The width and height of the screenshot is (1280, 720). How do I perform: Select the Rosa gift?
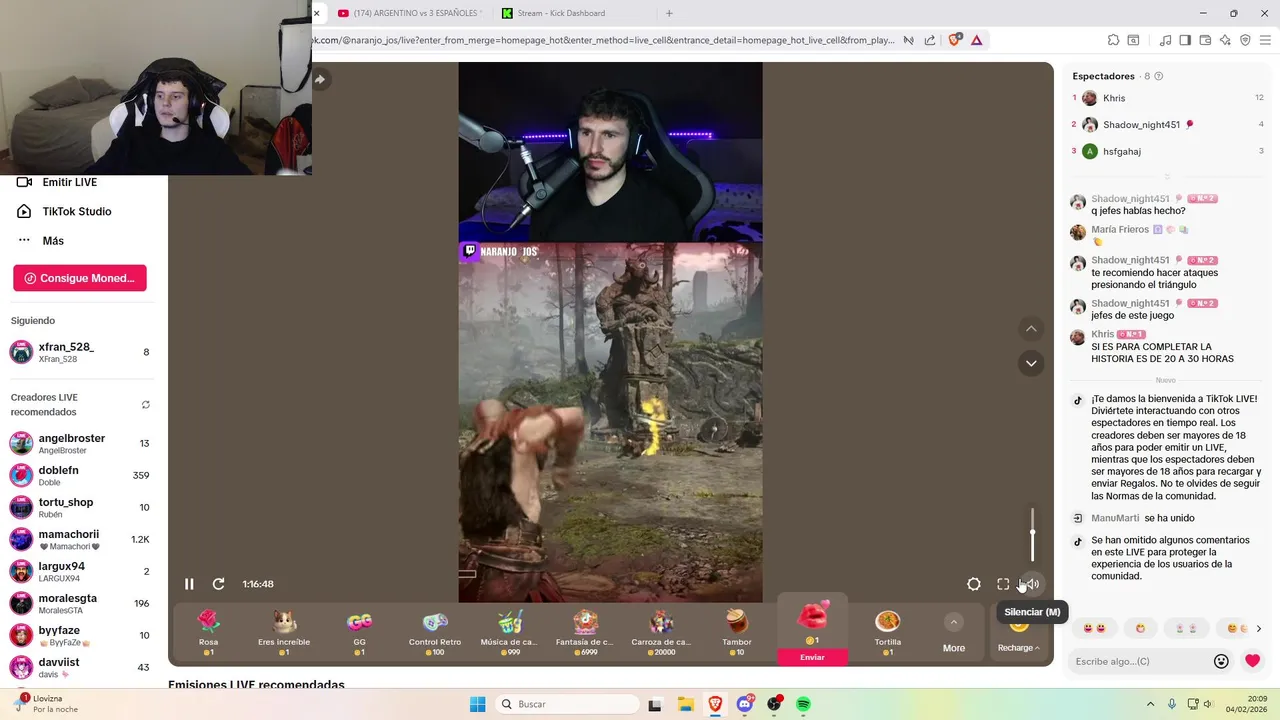[x=208, y=632]
